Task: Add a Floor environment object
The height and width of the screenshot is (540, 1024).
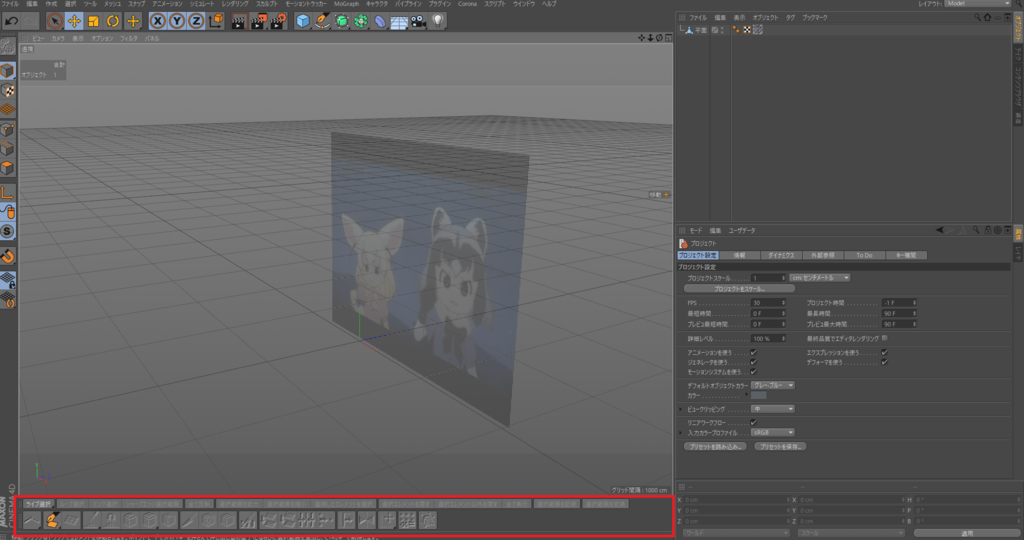Action: point(399,21)
